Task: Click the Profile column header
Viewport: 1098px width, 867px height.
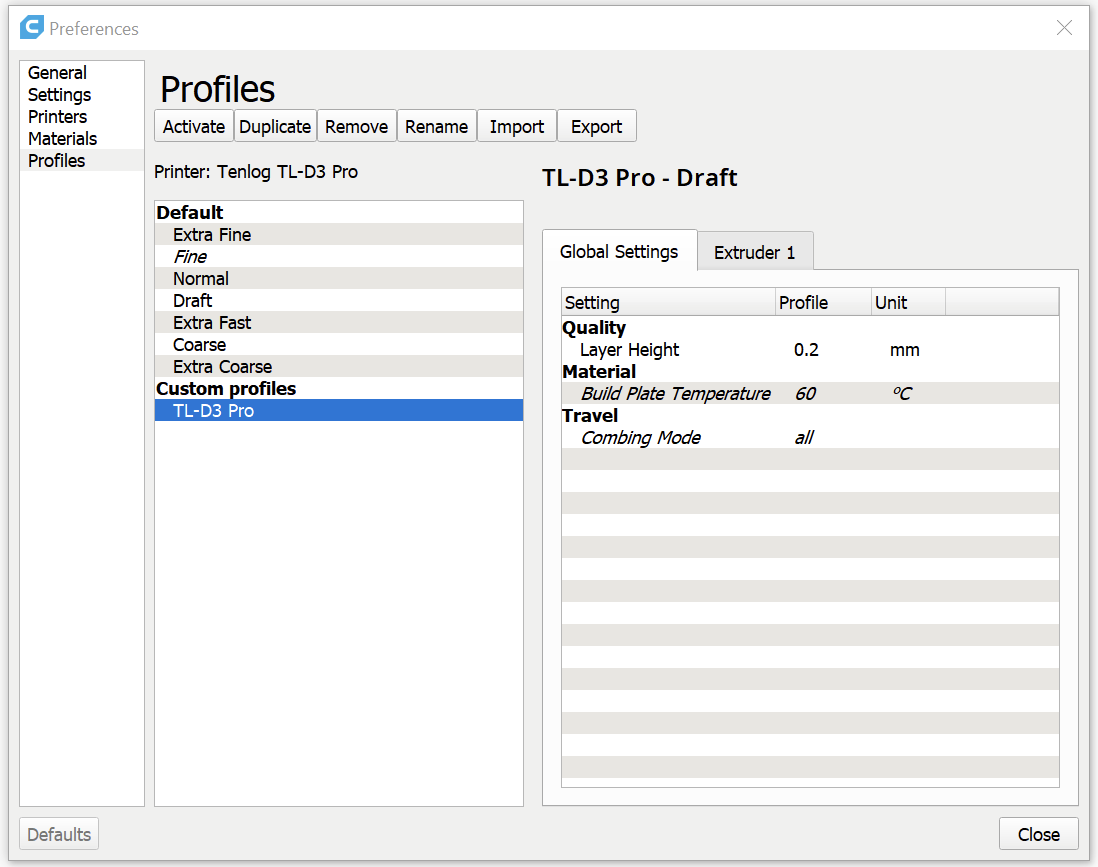Action: click(x=824, y=303)
